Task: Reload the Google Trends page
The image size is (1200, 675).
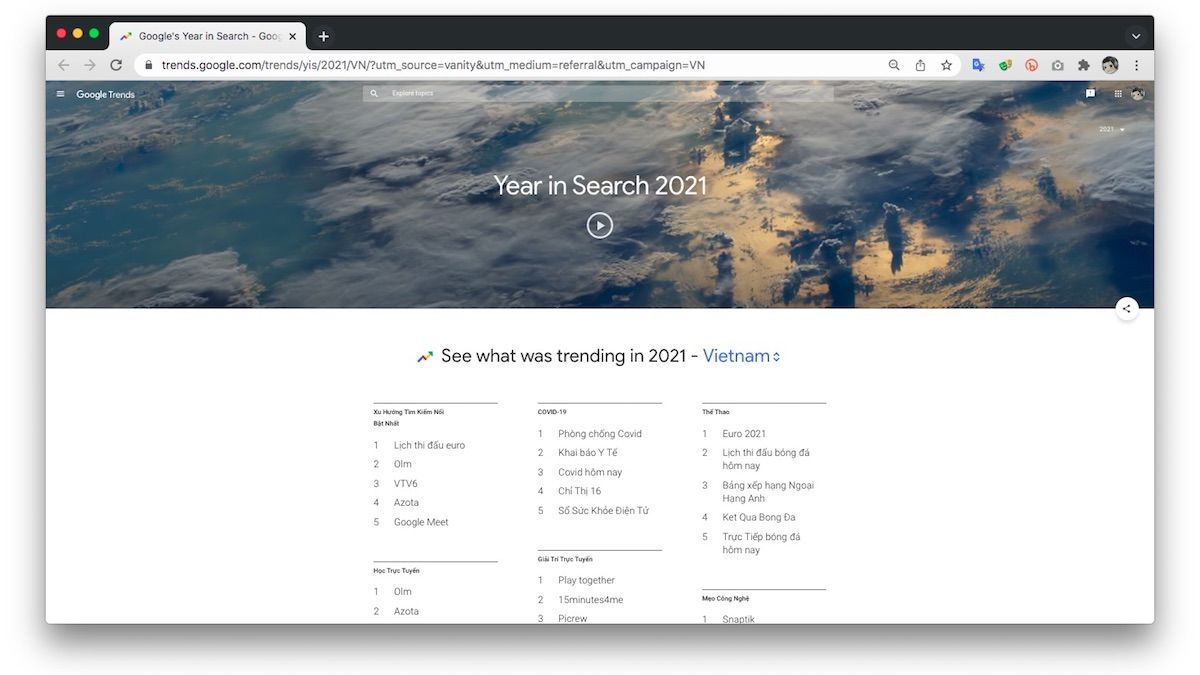Action: click(116, 65)
